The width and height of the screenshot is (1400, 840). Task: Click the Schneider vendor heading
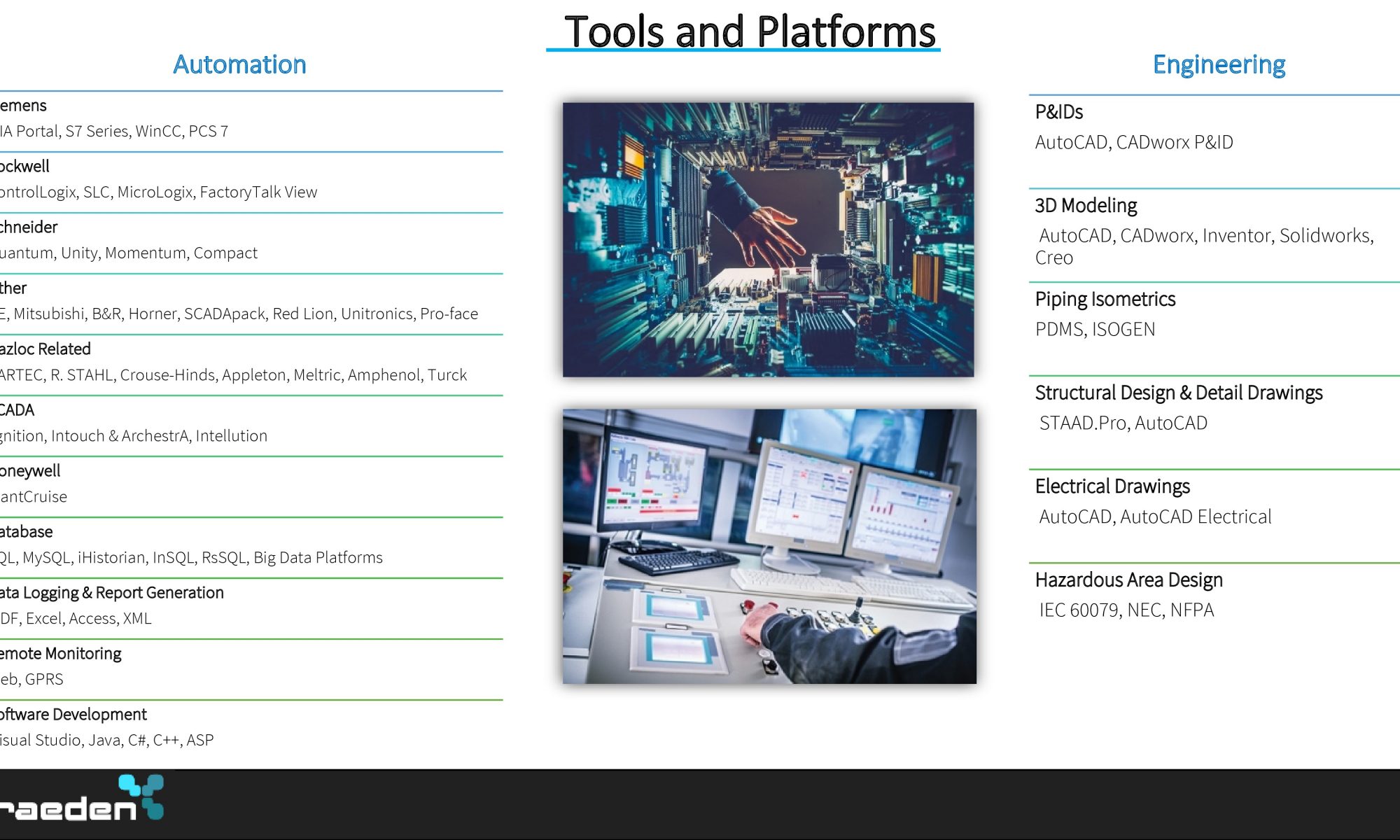(29, 227)
